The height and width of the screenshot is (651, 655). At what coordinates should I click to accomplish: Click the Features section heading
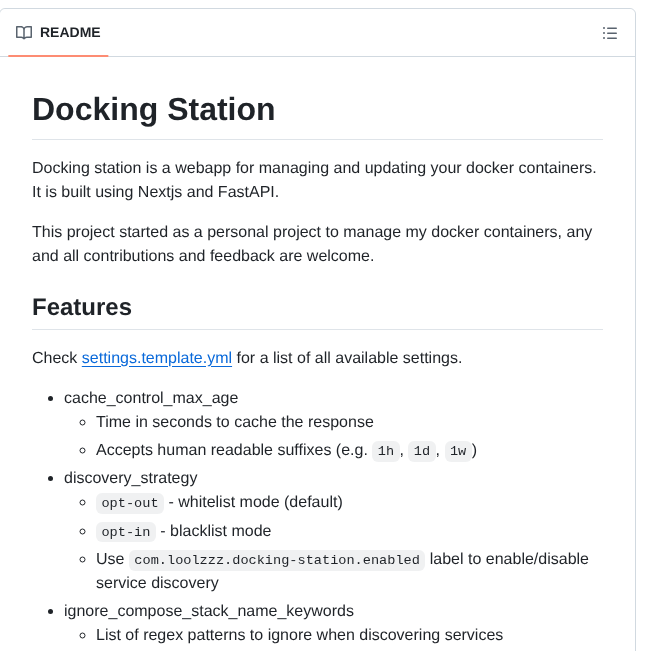[x=82, y=306]
